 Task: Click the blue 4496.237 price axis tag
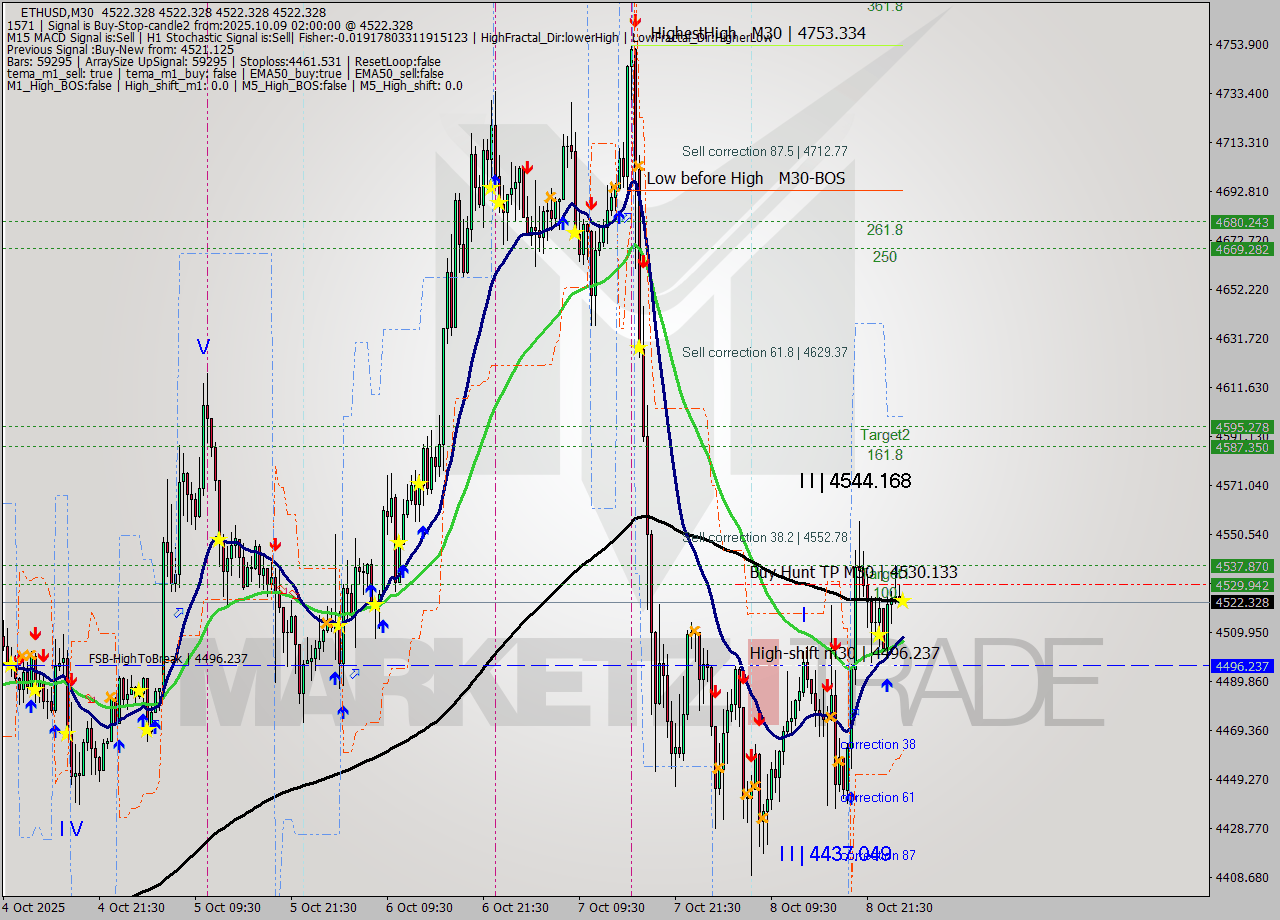point(1241,666)
